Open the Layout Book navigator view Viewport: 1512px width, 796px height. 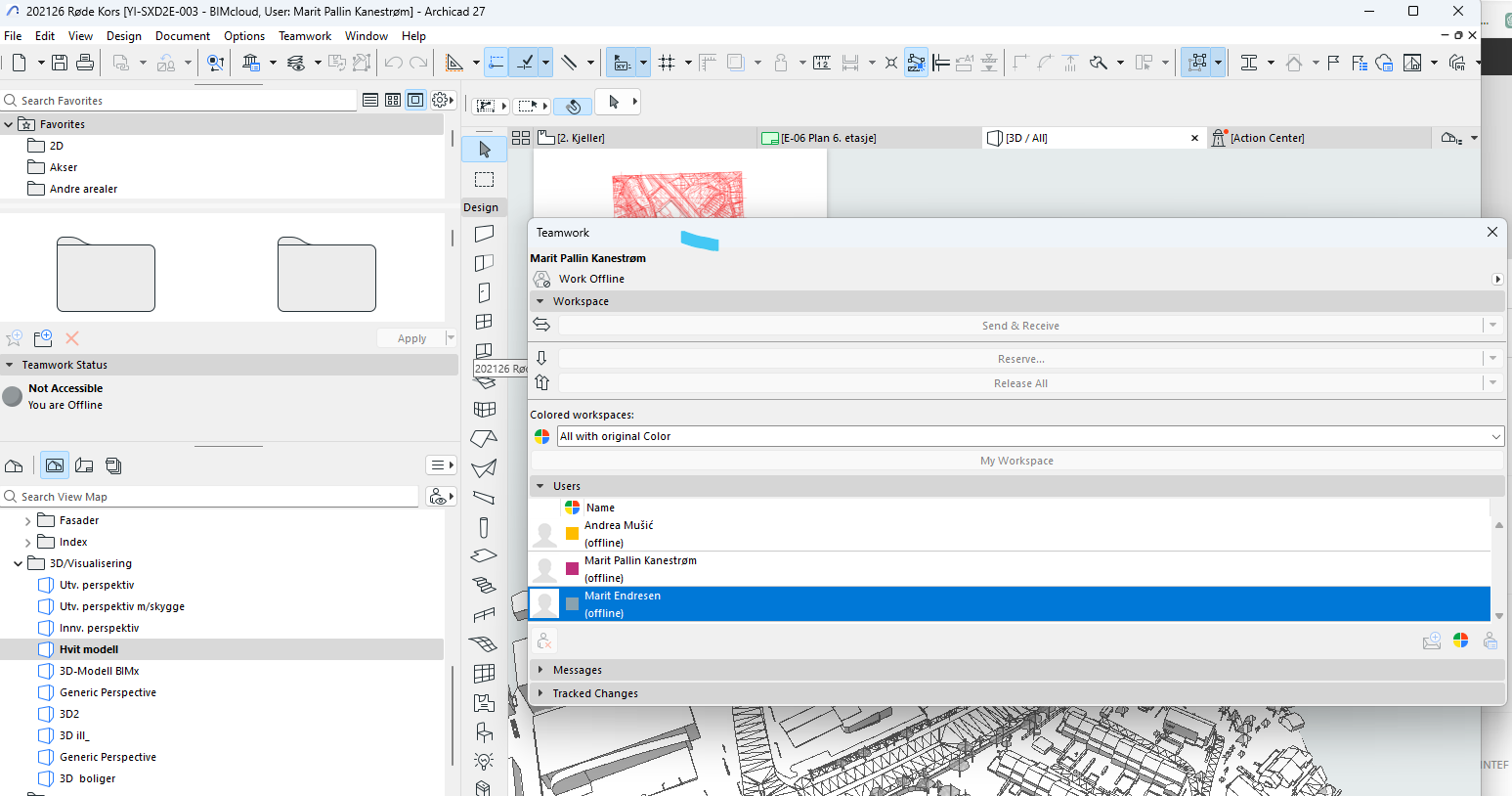pos(84,465)
